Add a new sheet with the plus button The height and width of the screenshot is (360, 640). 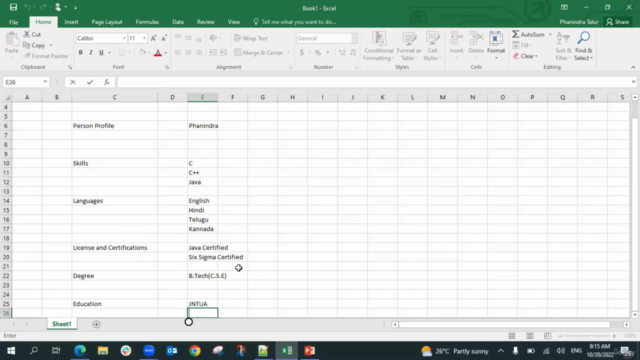pos(96,324)
